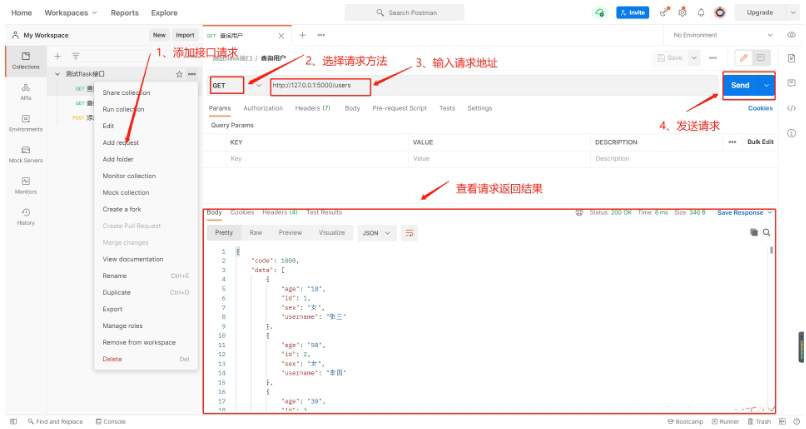Image resolution: width=806 pixels, height=429 pixels.
Task: Copy the response body to clipboard
Action: pos(754,232)
